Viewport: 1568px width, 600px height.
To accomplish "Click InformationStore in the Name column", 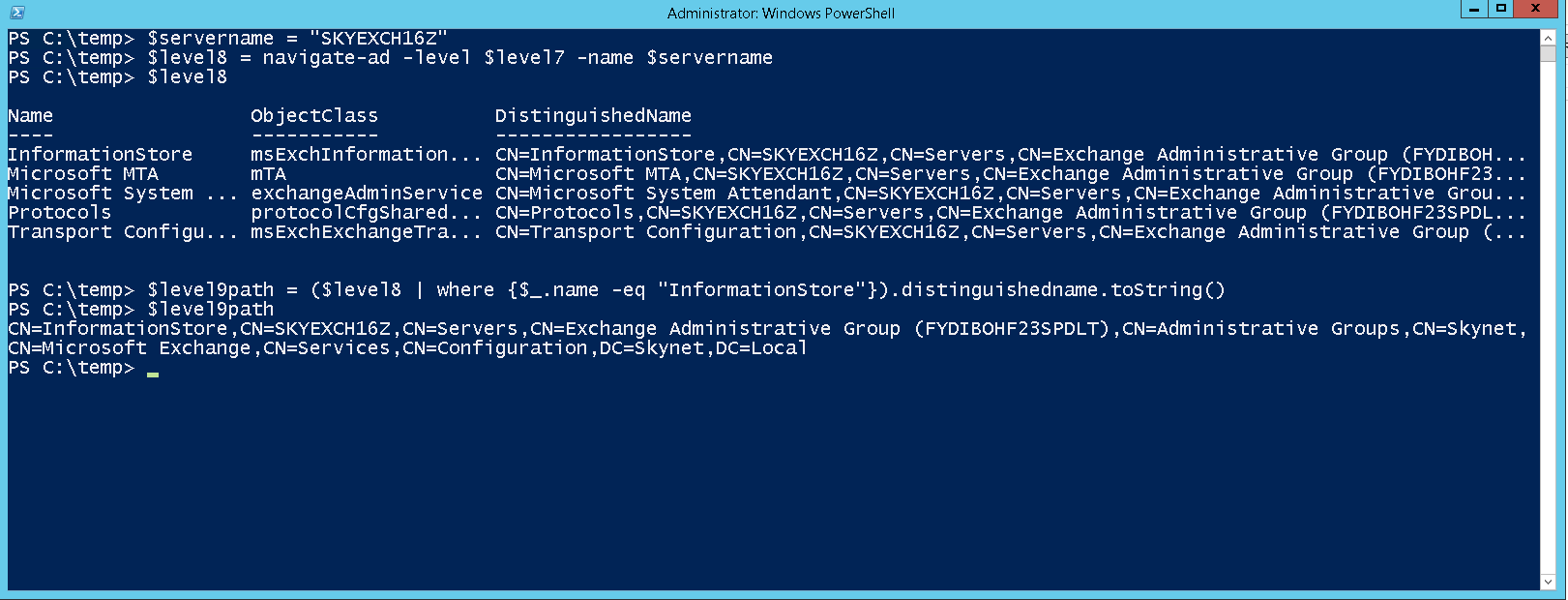I will (101, 155).
